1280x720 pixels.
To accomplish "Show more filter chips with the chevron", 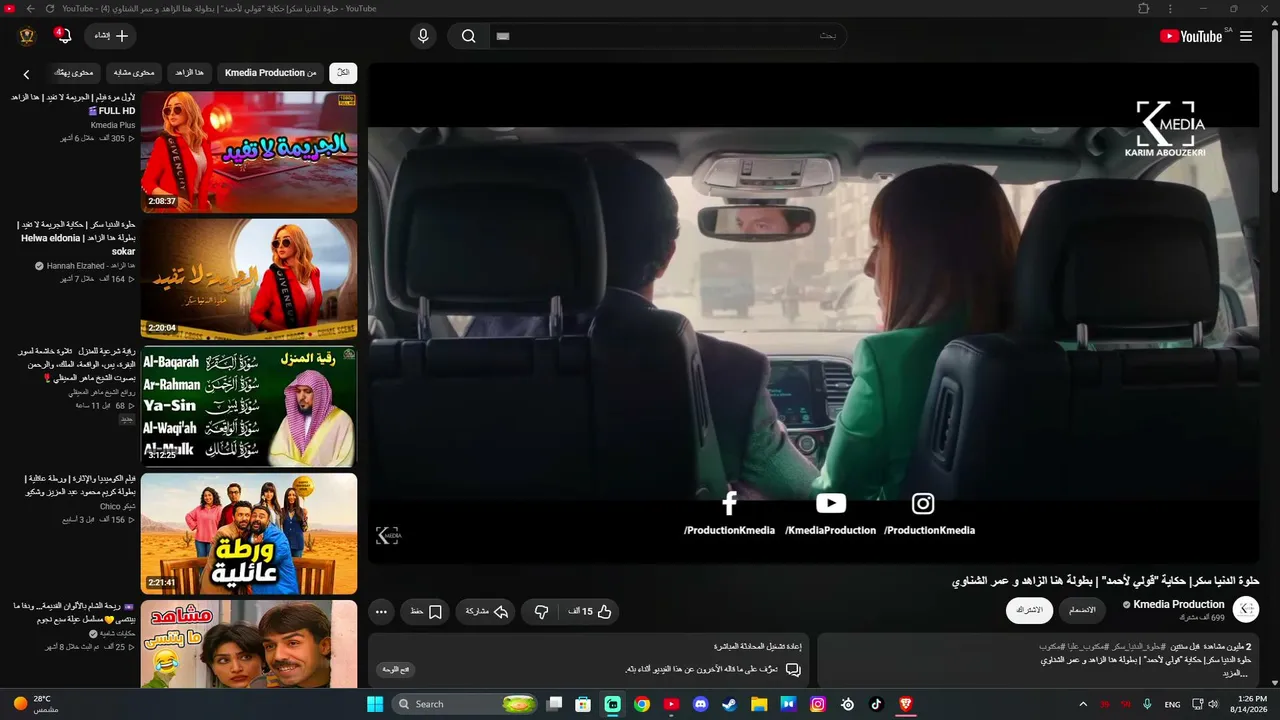I will pos(26,74).
